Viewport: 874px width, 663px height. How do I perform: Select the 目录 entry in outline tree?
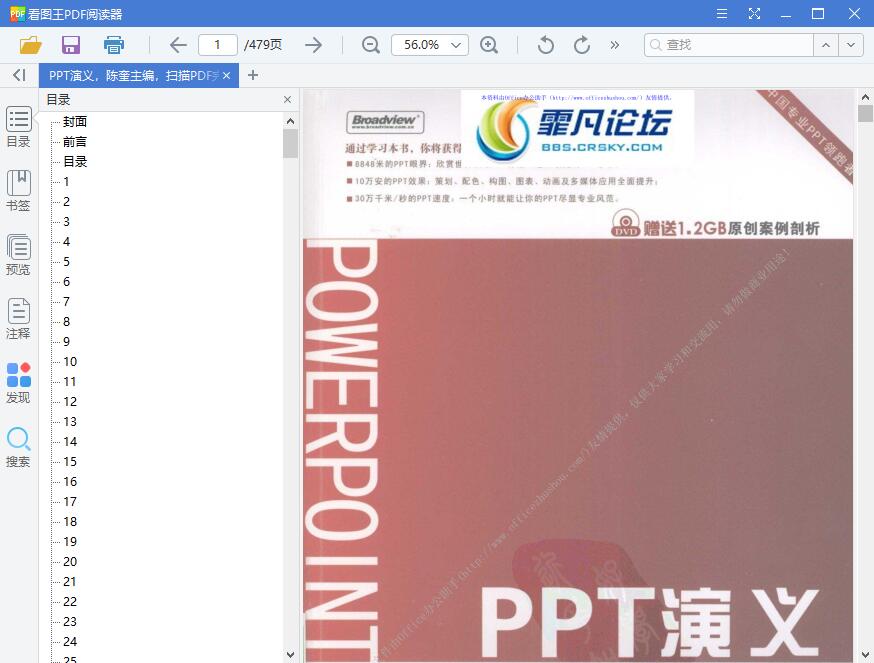75,162
